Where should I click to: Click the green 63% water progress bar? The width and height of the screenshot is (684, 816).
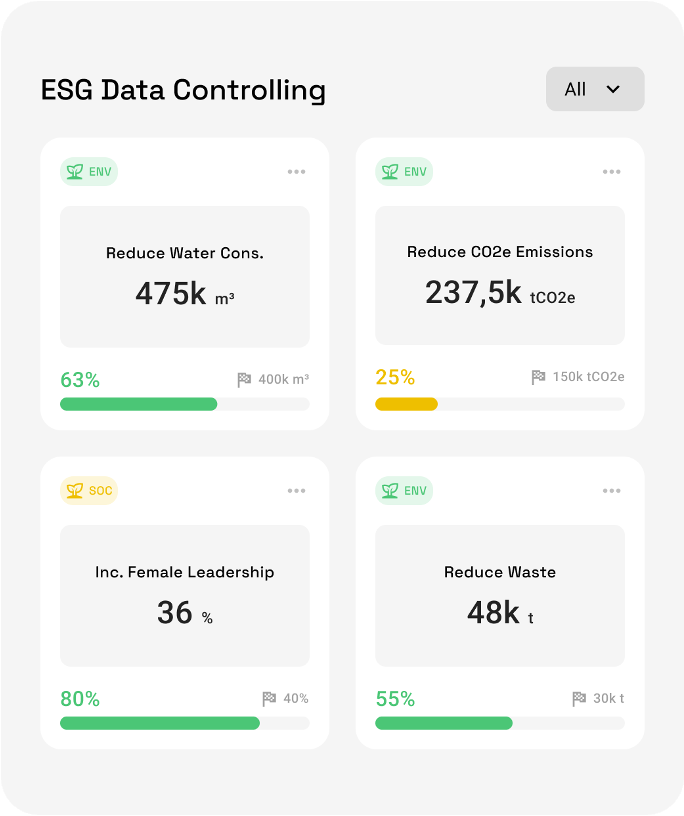tap(139, 404)
